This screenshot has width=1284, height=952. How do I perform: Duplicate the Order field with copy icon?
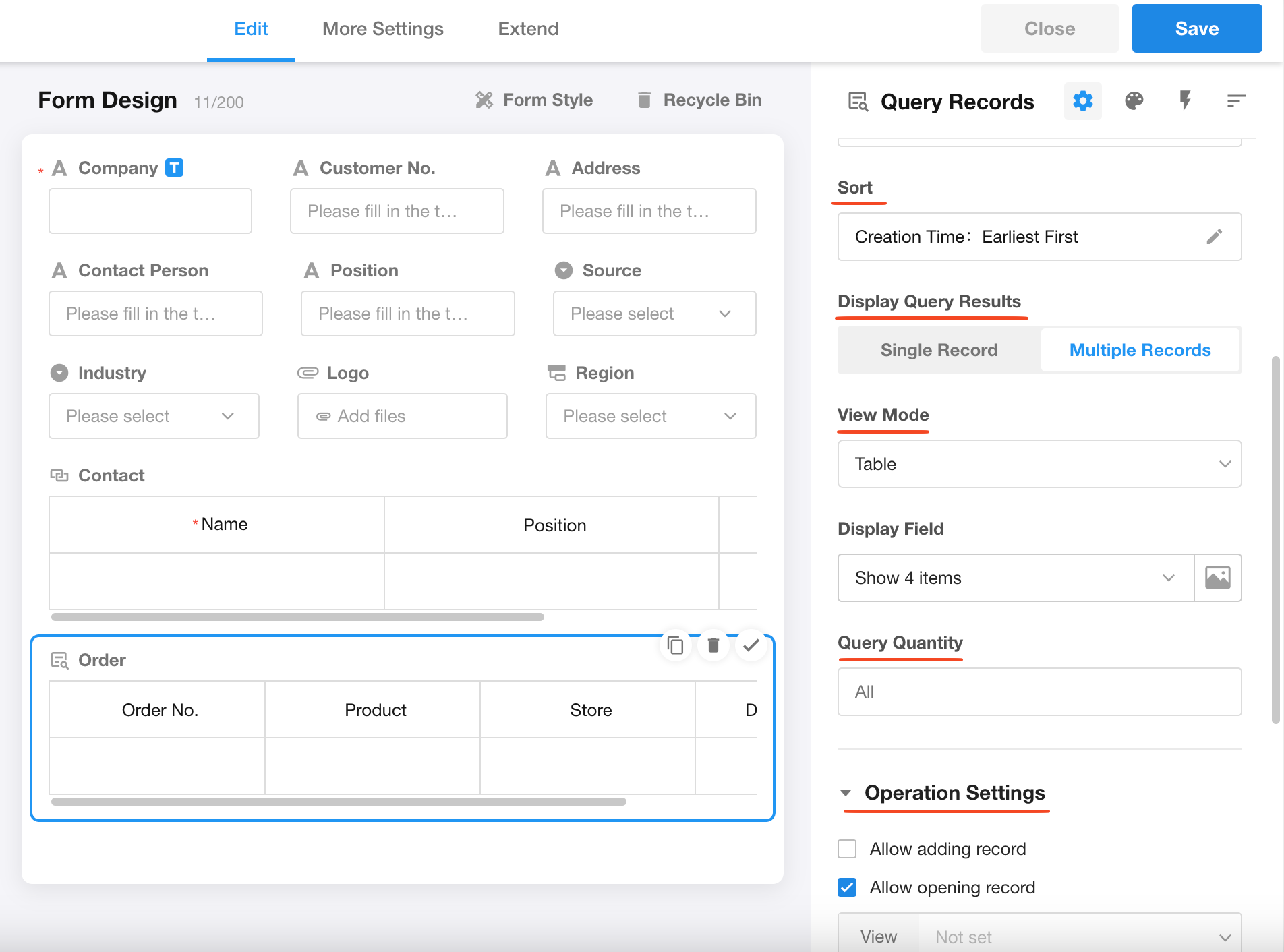coord(675,646)
